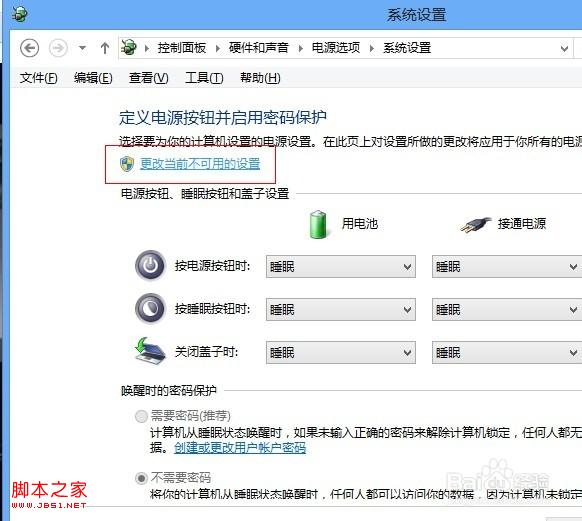This screenshot has height=521, width=582.
Task: Open the 按电源按钮时 battery dropdown
Action: coord(341,266)
